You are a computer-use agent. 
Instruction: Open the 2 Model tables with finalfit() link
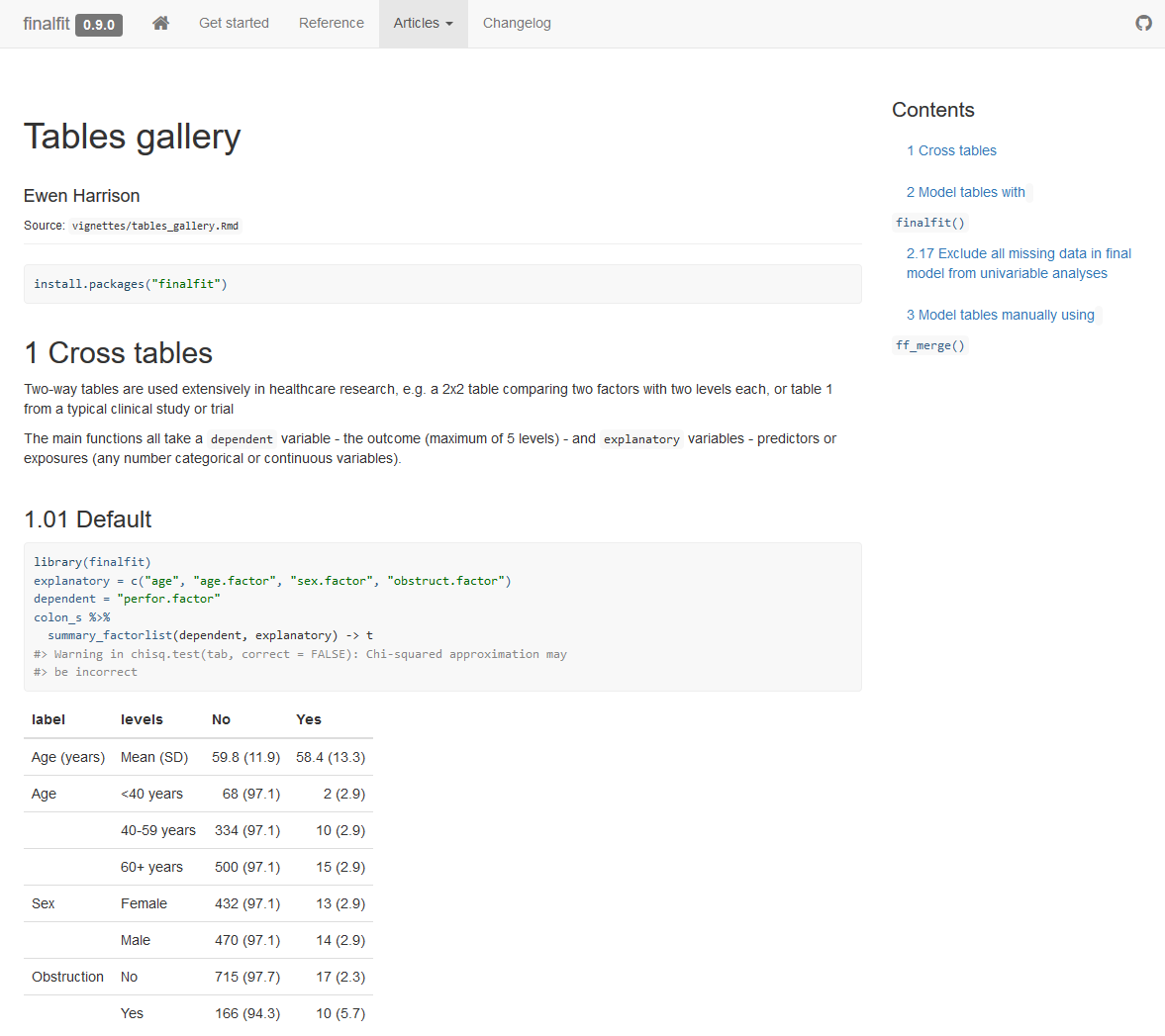[x=966, y=192]
